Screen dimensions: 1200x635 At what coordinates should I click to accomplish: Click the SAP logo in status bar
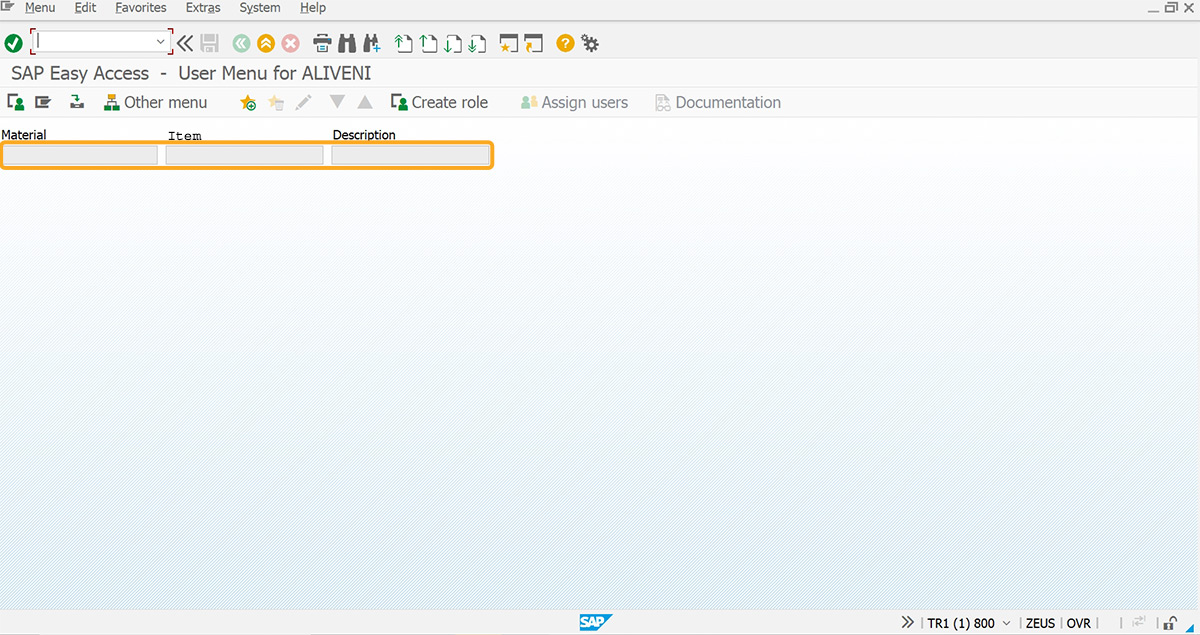click(x=595, y=622)
